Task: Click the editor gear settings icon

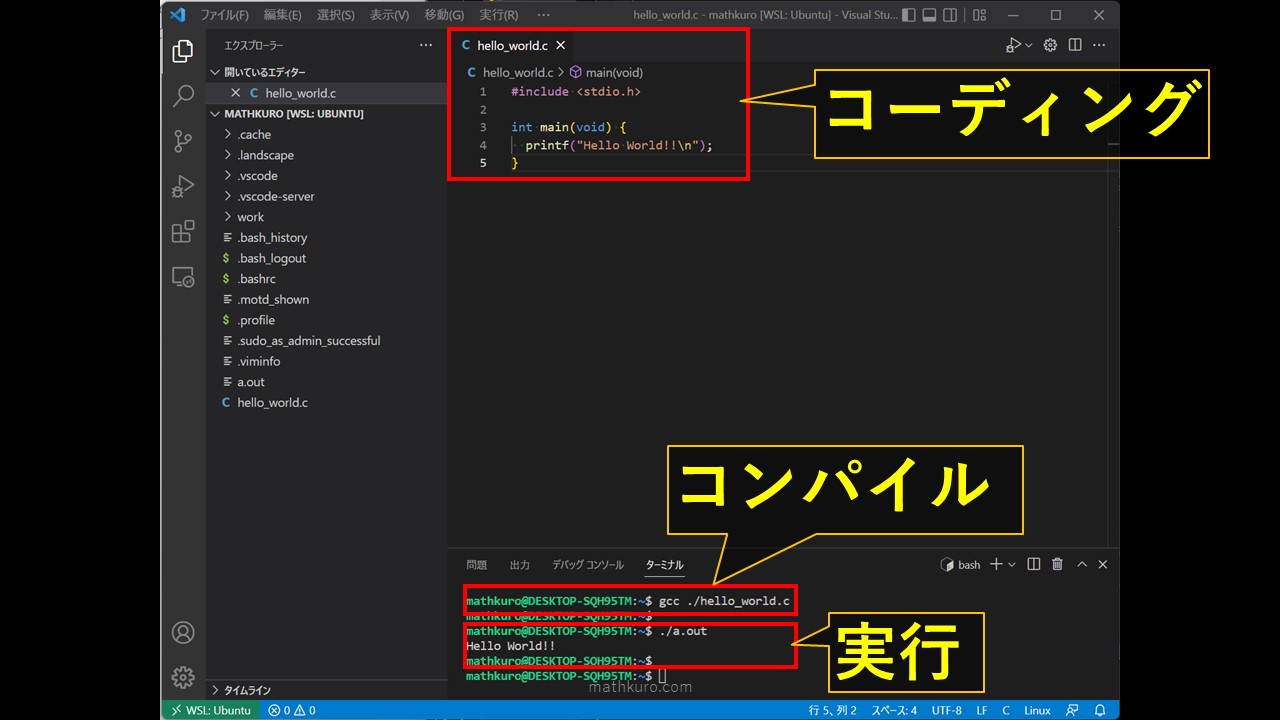Action: pyautogui.click(x=1050, y=45)
